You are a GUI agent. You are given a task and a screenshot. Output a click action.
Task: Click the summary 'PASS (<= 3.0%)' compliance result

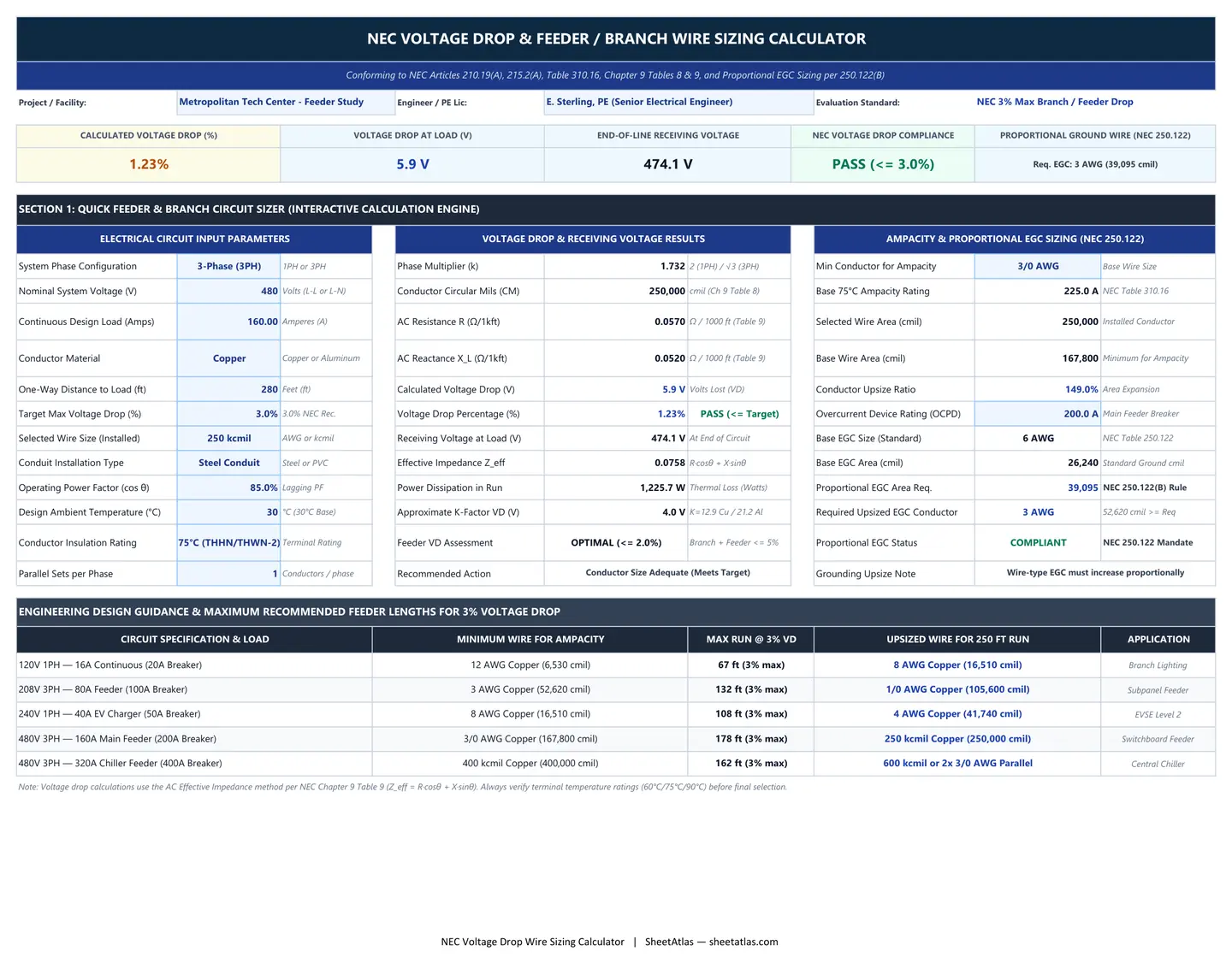[x=883, y=164]
